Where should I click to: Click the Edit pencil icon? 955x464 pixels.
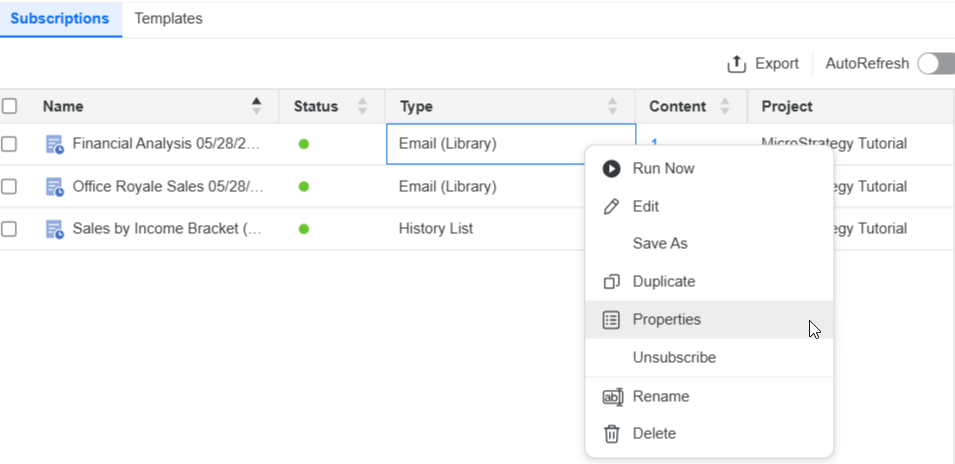tap(611, 206)
